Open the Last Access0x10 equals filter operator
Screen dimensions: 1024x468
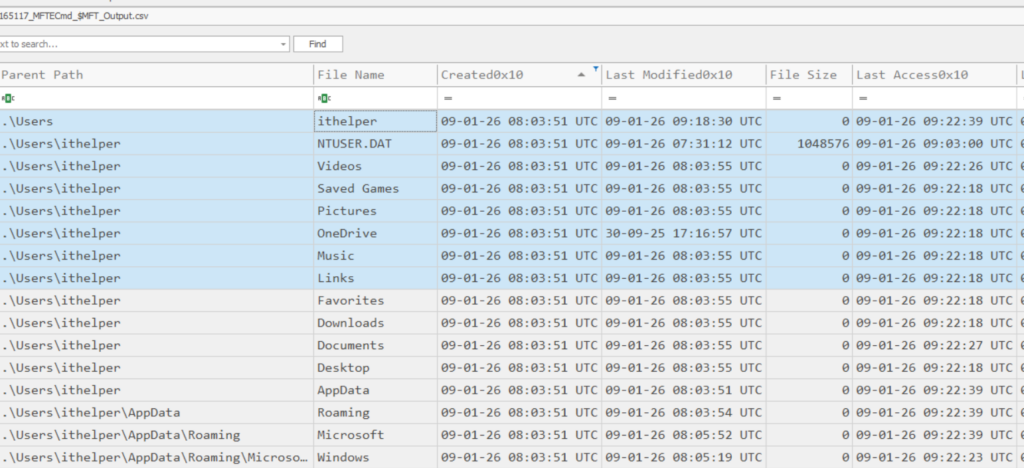(x=861, y=98)
